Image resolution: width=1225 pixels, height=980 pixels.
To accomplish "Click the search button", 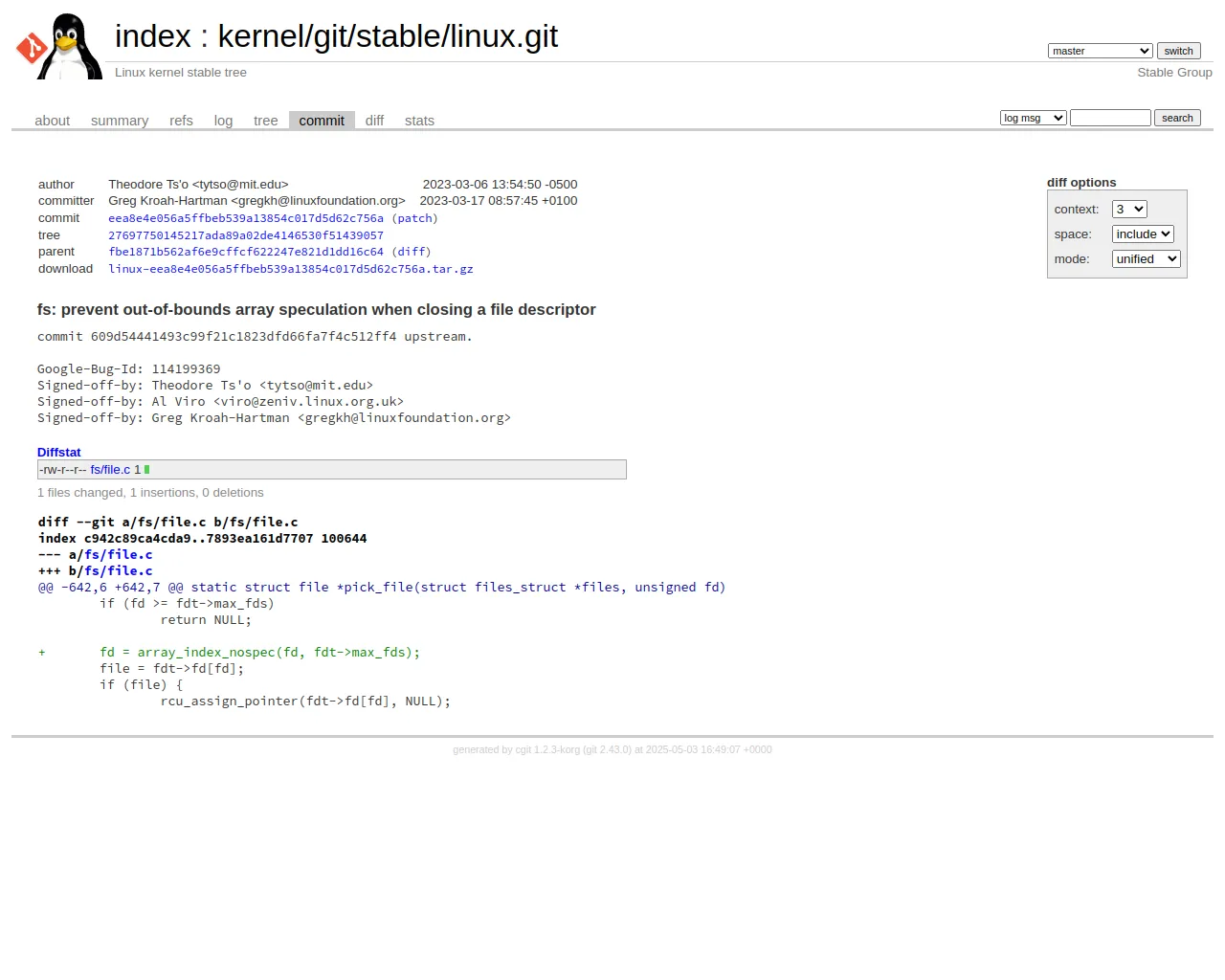I will 1177,118.
